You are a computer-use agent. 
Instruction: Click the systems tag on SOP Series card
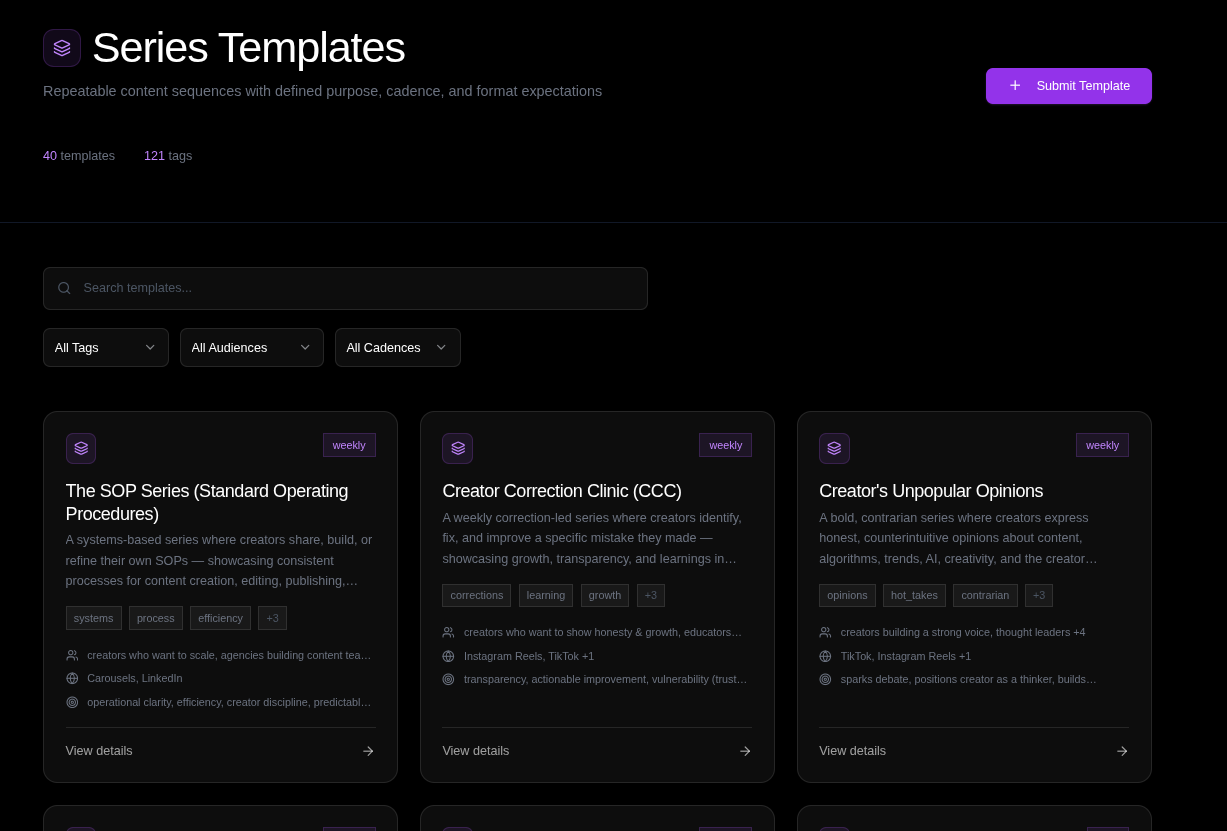coord(94,618)
